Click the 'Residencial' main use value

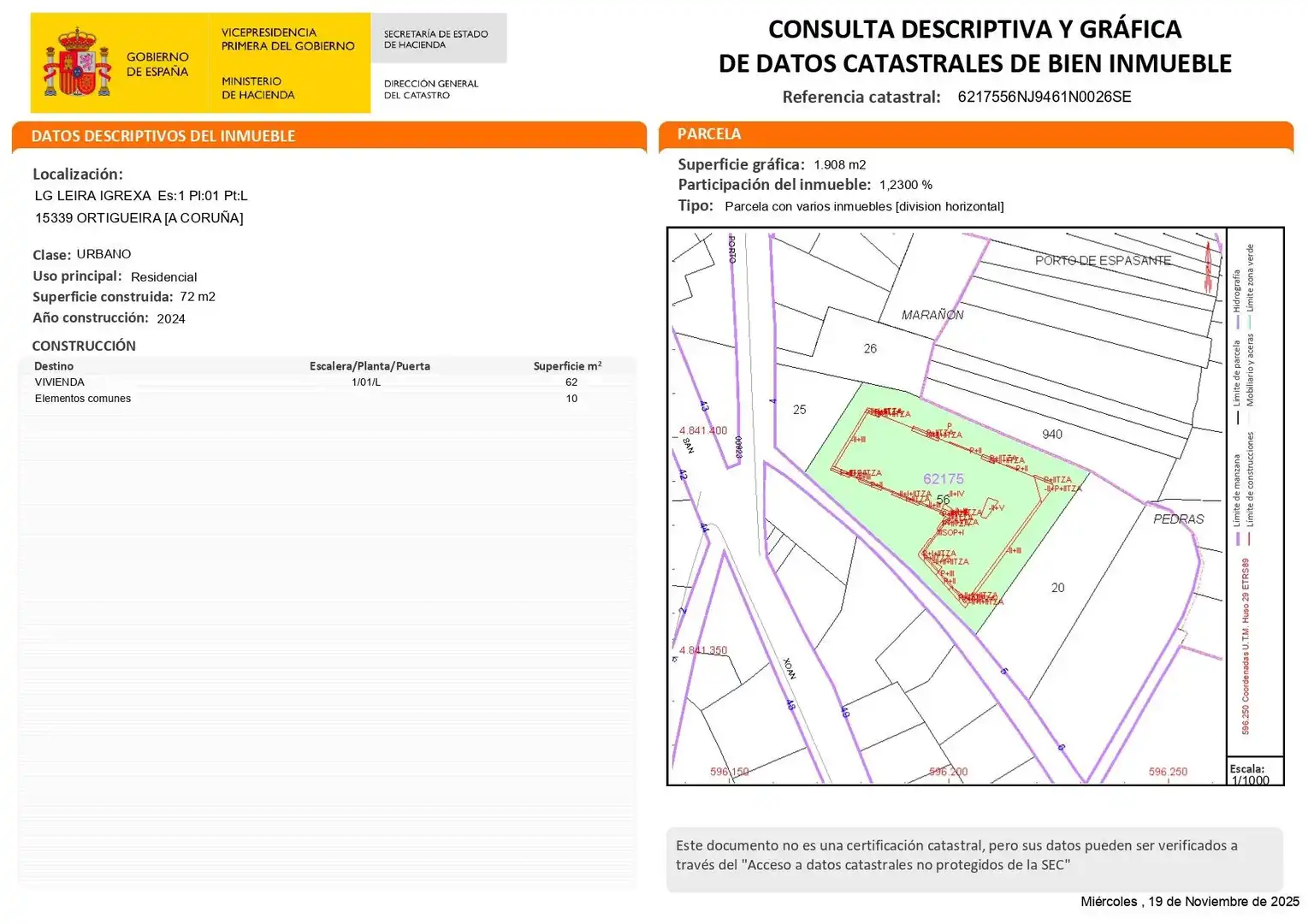[x=163, y=277]
